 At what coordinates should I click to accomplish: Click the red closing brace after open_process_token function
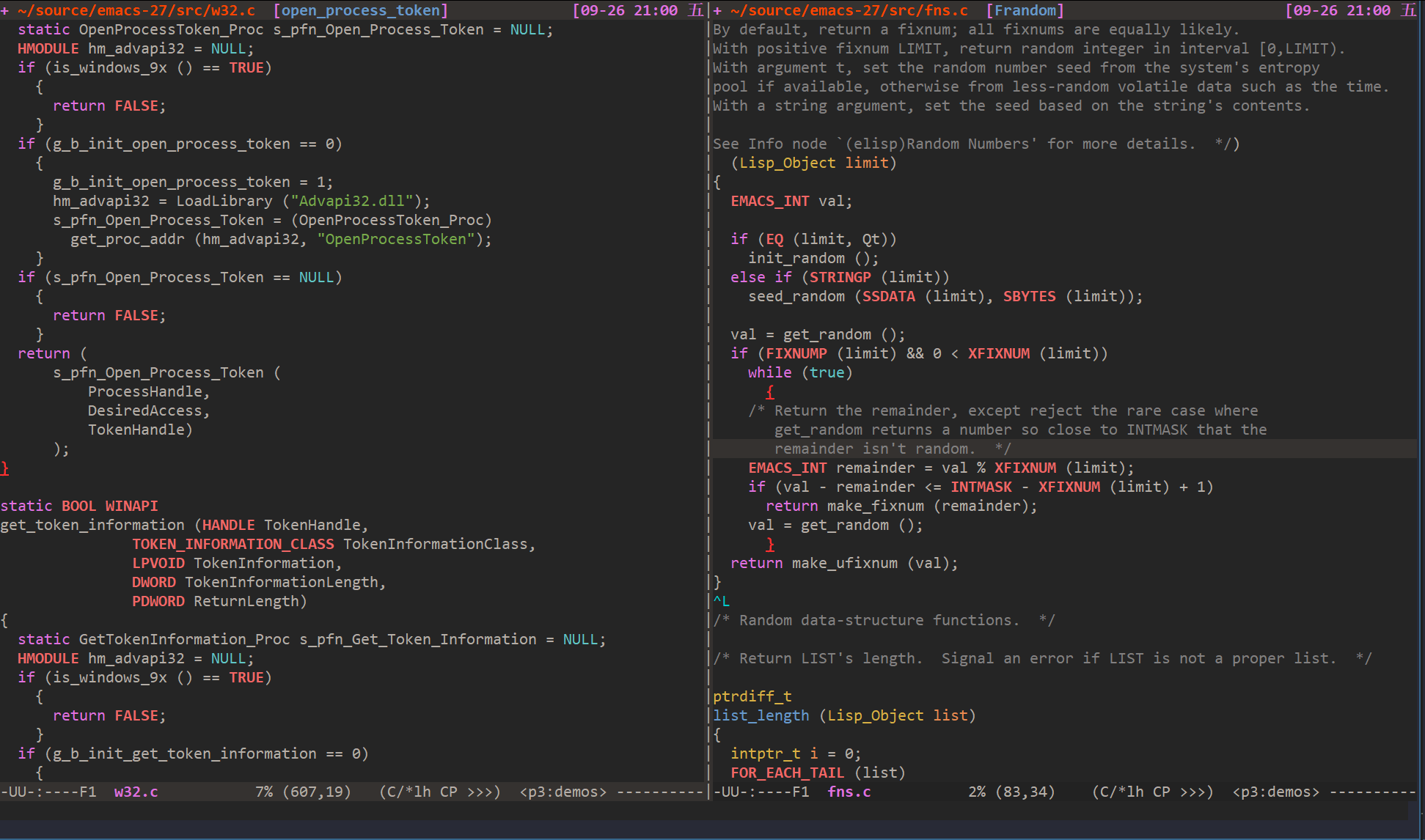5,468
